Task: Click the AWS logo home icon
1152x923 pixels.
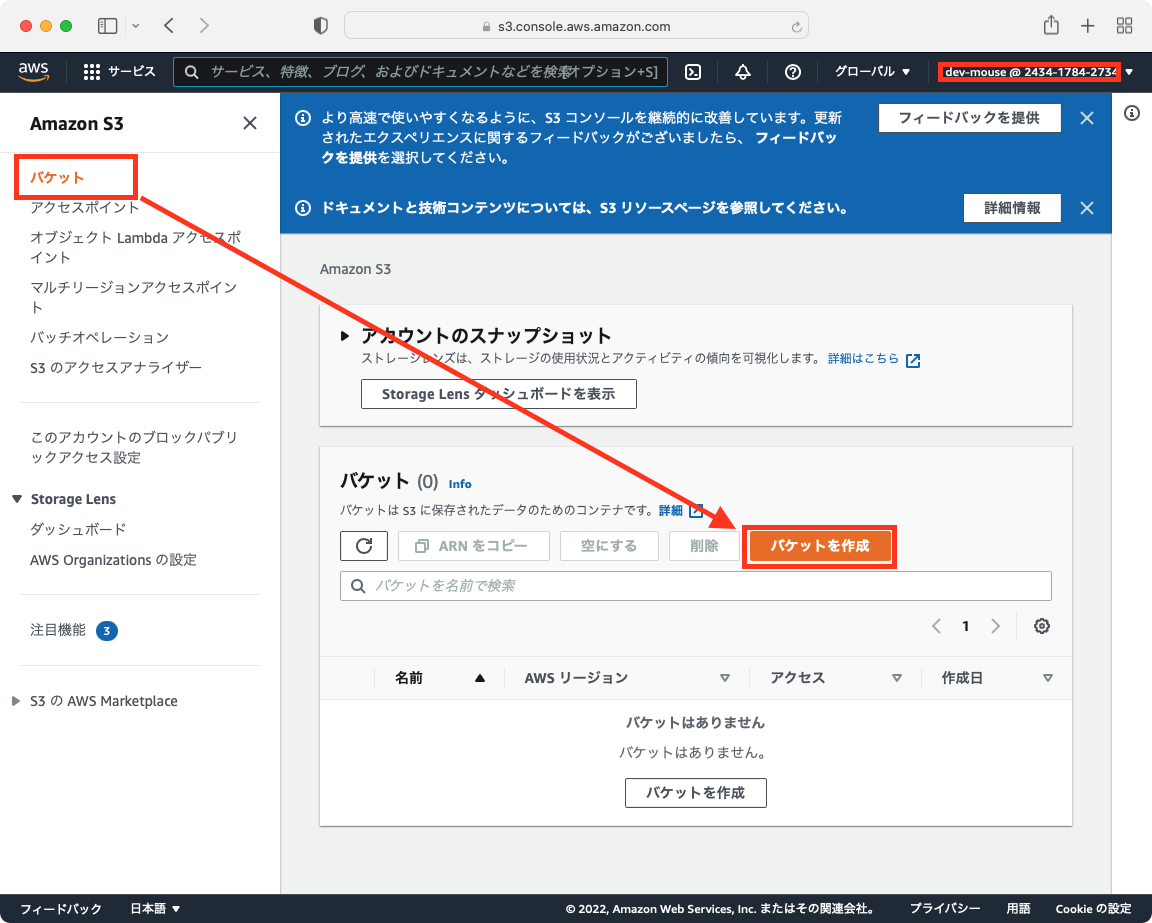Action: (33, 71)
